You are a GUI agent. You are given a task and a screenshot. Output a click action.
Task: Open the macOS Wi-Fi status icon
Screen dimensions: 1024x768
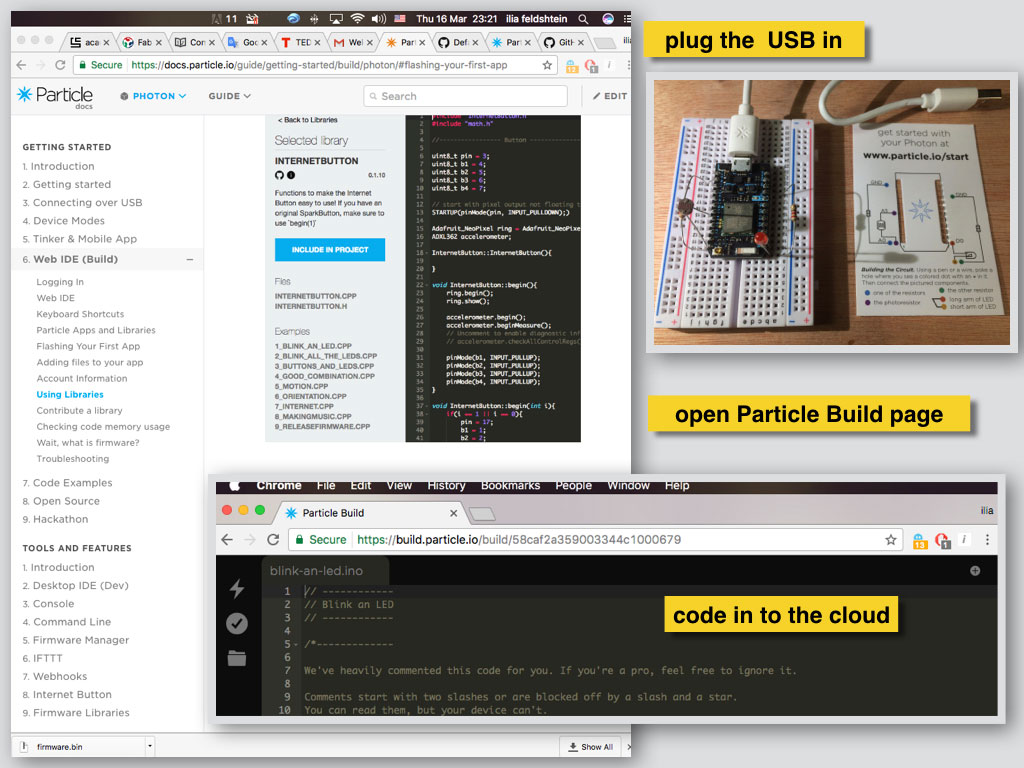tap(357, 19)
